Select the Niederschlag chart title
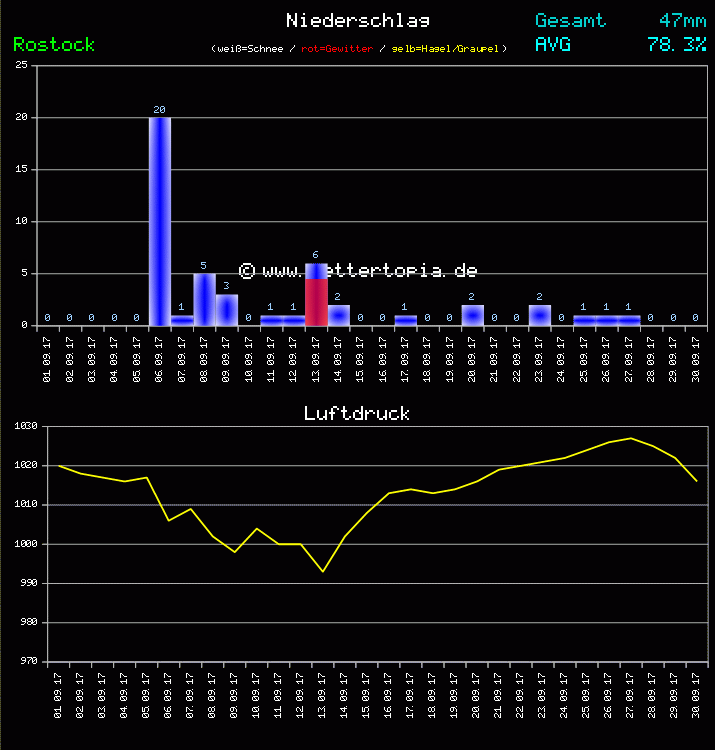Viewport: 715px width, 750px height. pyautogui.click(x=358, y=20)
